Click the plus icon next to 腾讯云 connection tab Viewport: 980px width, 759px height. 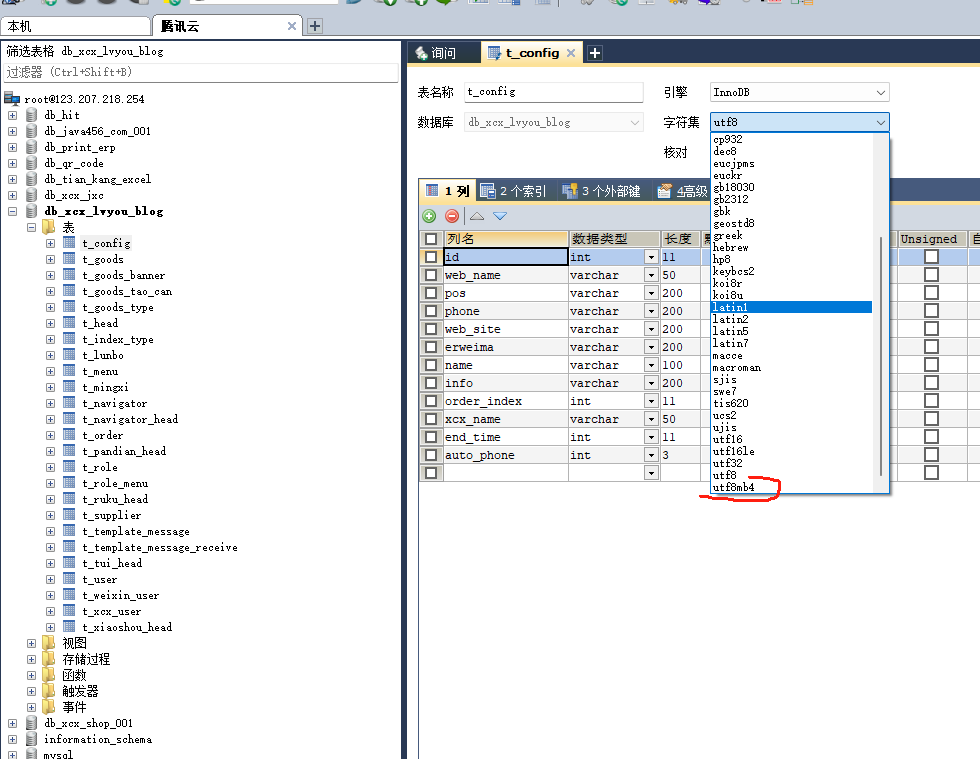pyautogui.click(x=315, y=26)
